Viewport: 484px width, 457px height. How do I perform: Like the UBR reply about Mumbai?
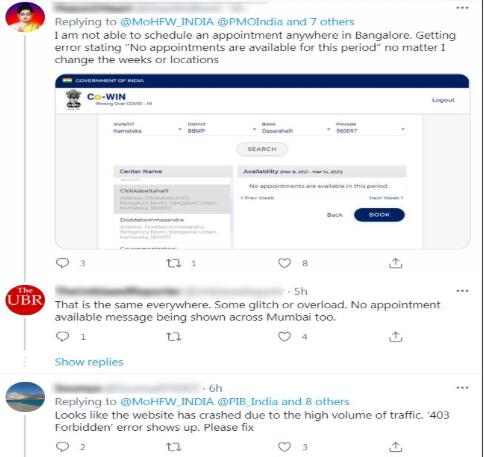[284, 337]
